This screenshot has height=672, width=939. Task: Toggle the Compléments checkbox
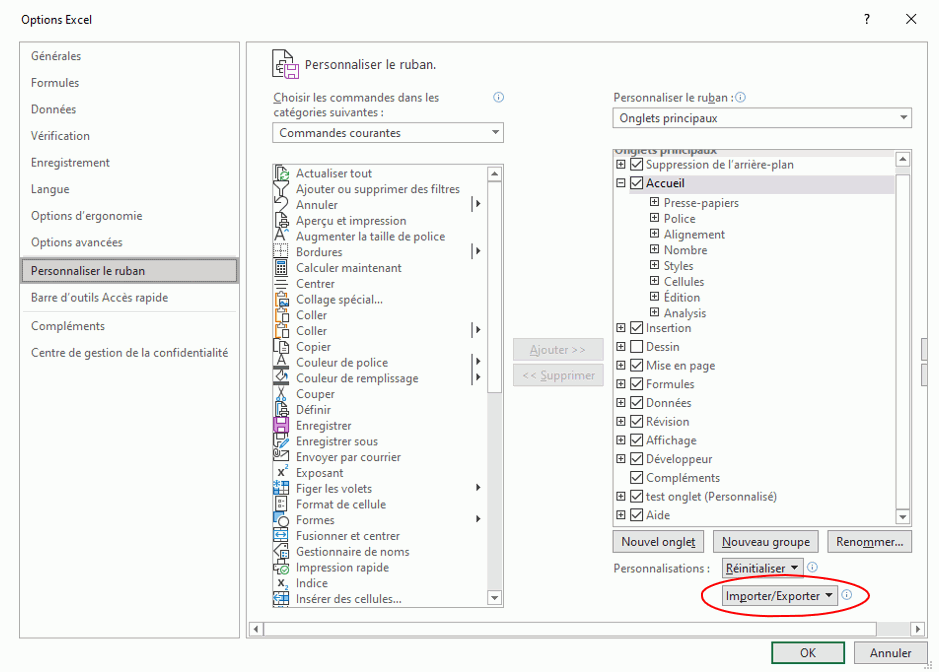pyautogui.click(x=637, y=477)
